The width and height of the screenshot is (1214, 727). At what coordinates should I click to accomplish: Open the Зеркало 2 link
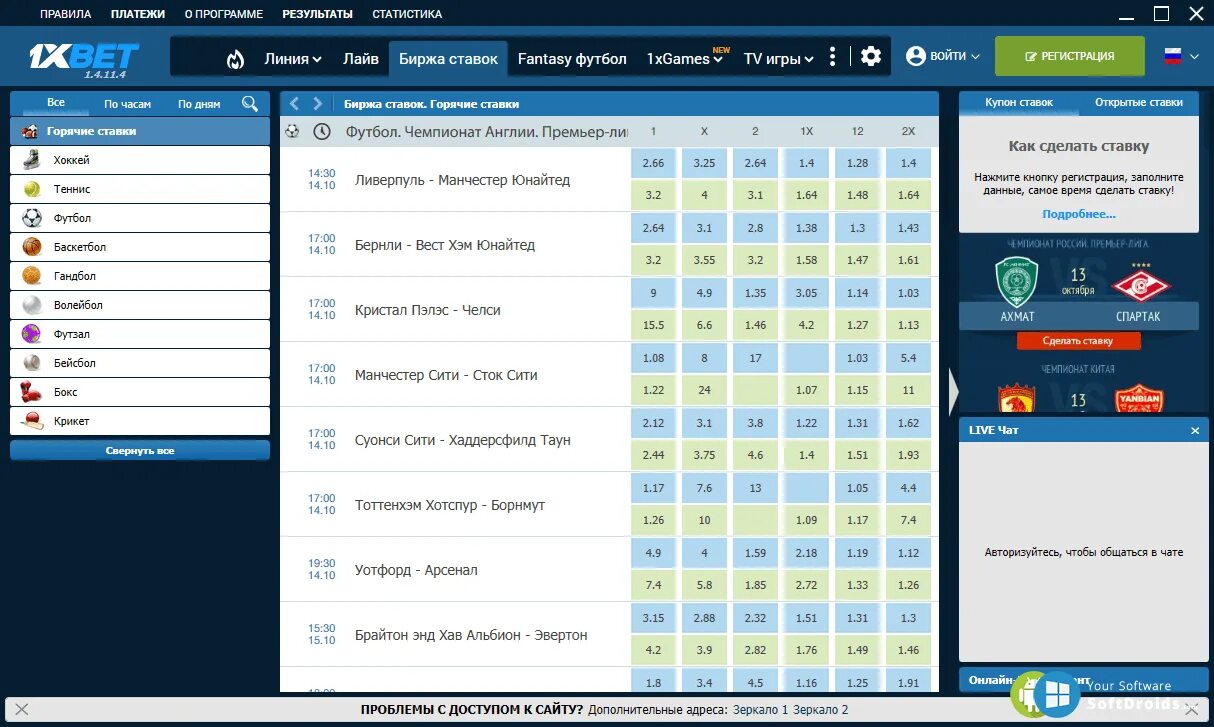820,709
